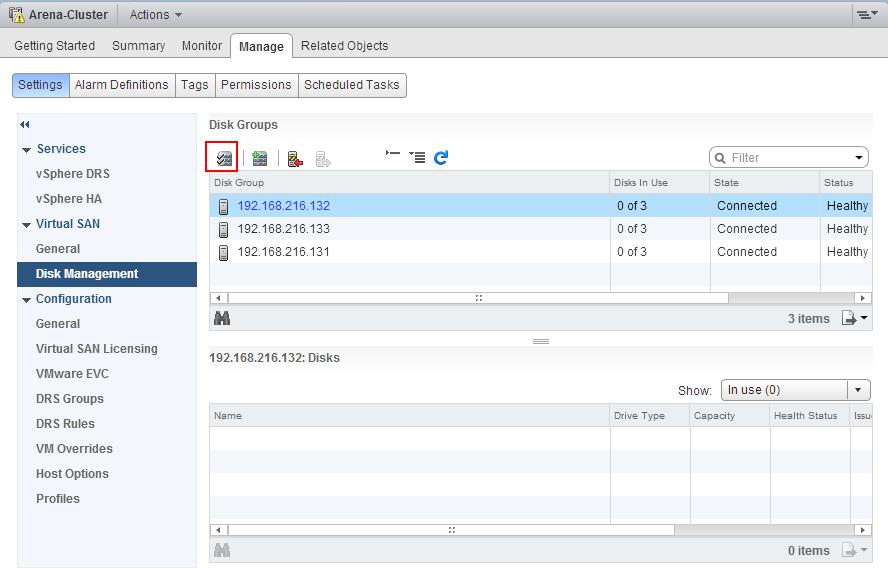Click the Disk Groups horizontal scrollbar thumb
Viewport: 888px width, 569px height.
coord(479,298)
